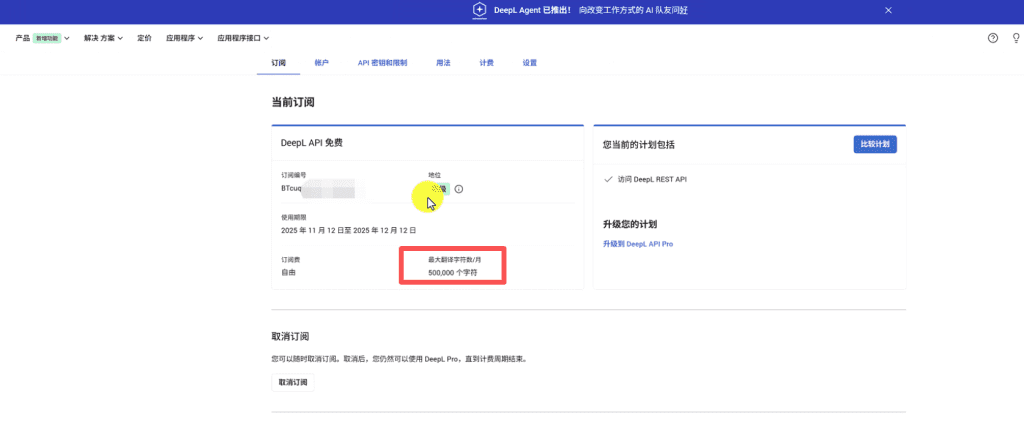The image size is (1024, 431).
Task: Close the DeepL Agent announcement banner
Action: [x=888, y=10]
